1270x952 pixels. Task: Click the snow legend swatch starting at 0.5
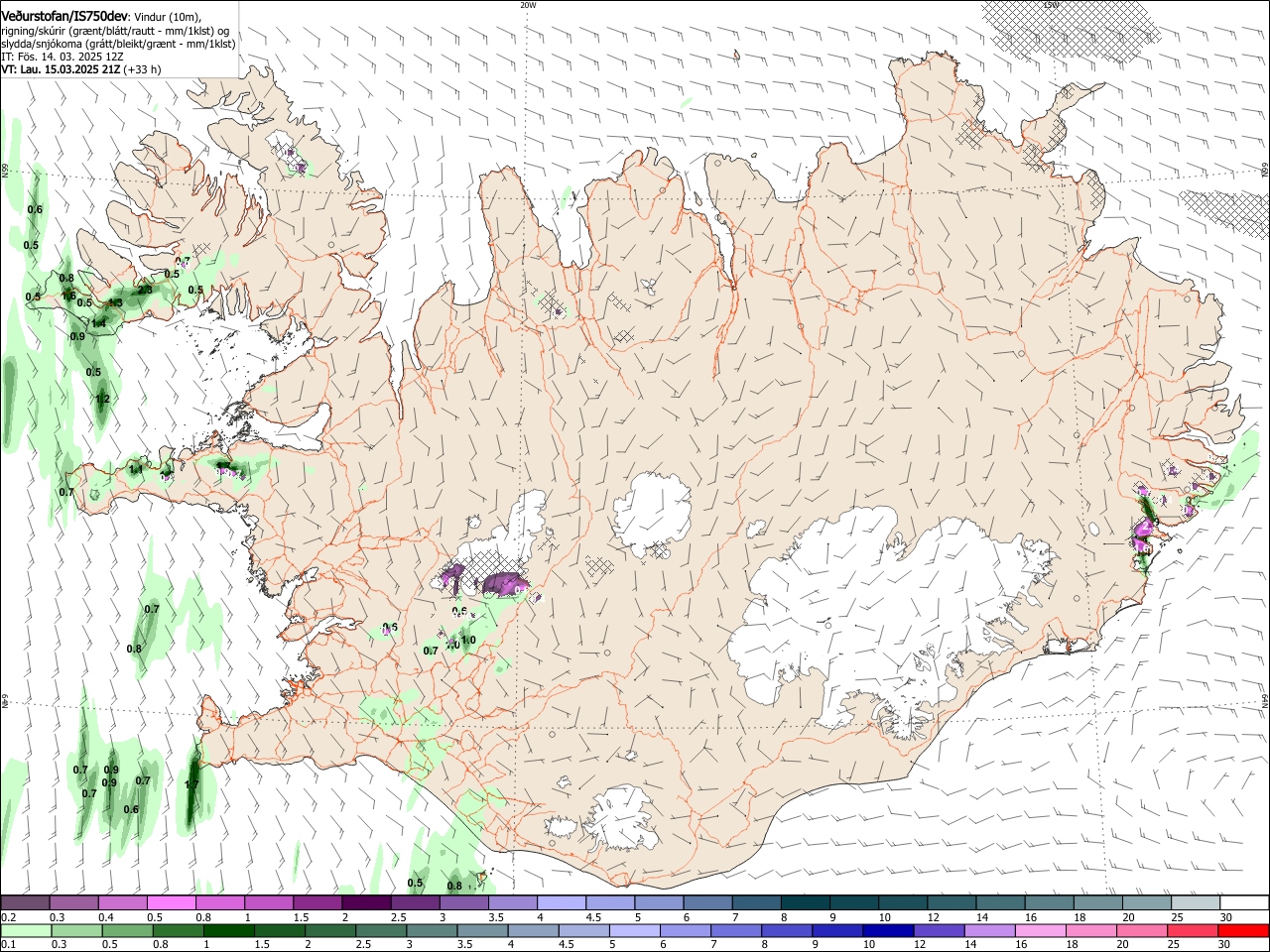click(171, 903)
